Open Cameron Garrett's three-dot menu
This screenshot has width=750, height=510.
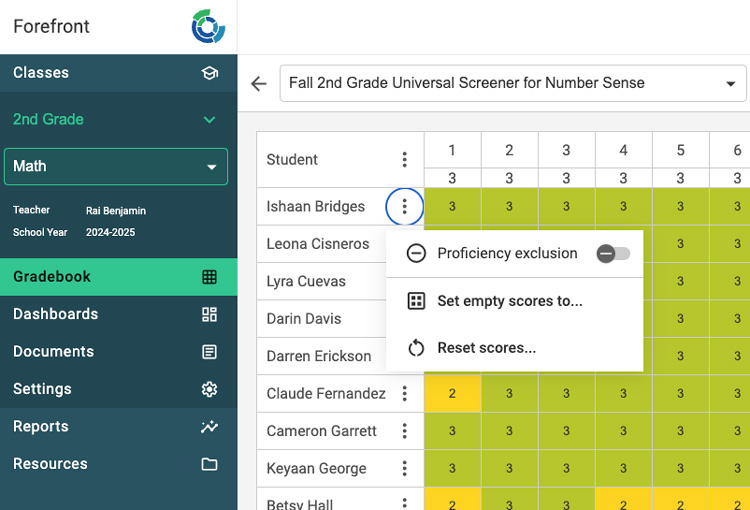405,431
